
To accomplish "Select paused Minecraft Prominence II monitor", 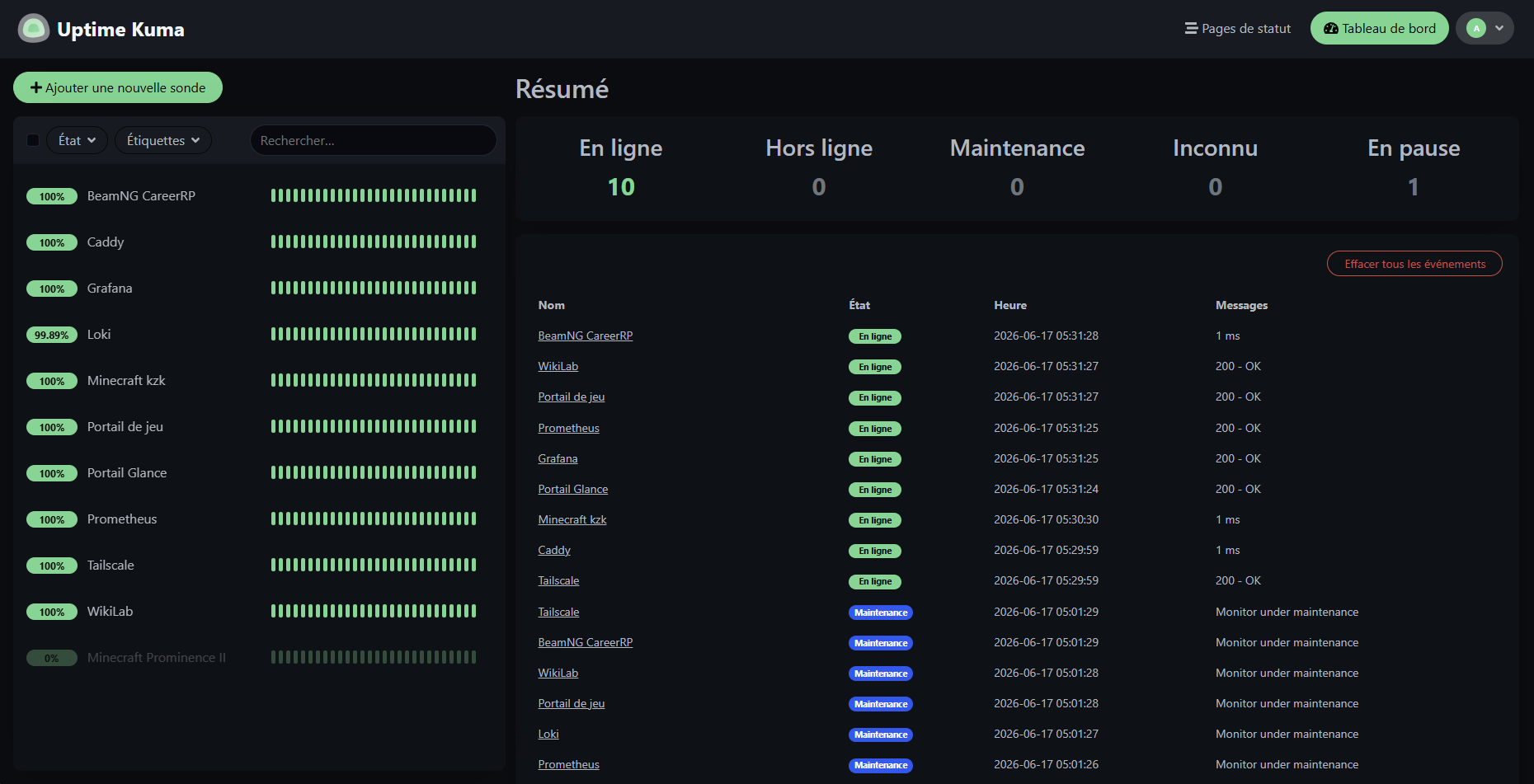I will pos(259,657).
